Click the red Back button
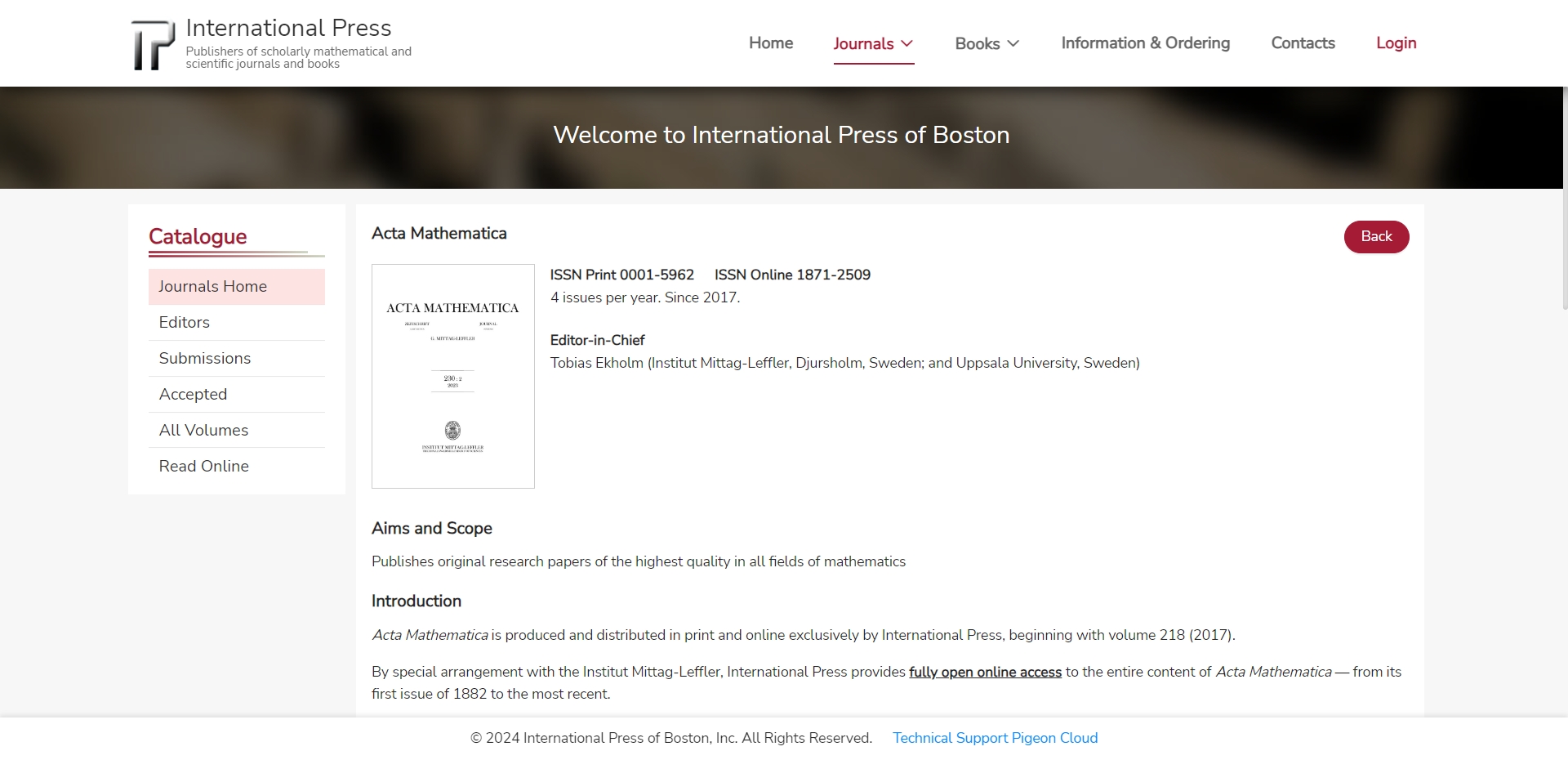Image resolution: width=1568 pixels, height=760 pixels. tap(1377, 237)
